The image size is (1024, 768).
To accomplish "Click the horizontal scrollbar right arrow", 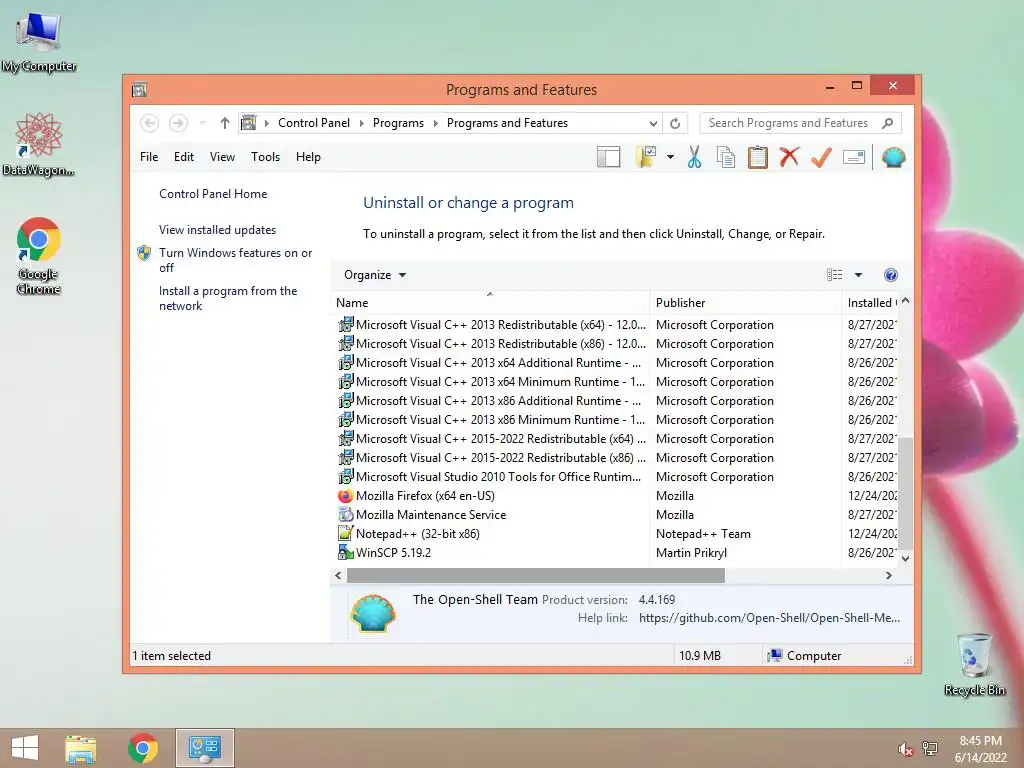I will pos(888,575).
